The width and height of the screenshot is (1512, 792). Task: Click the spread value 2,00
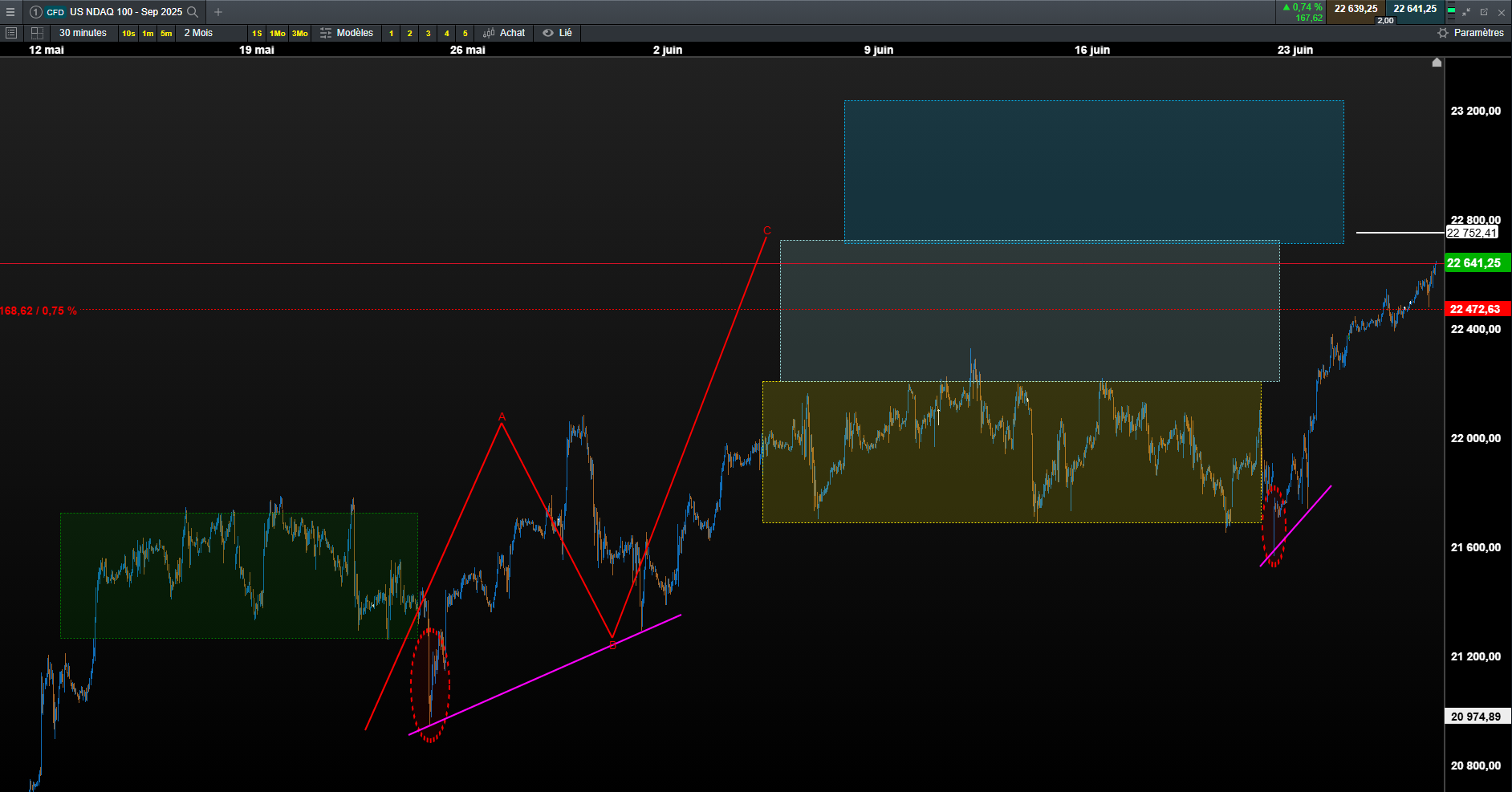click(x=1385, y=21)
